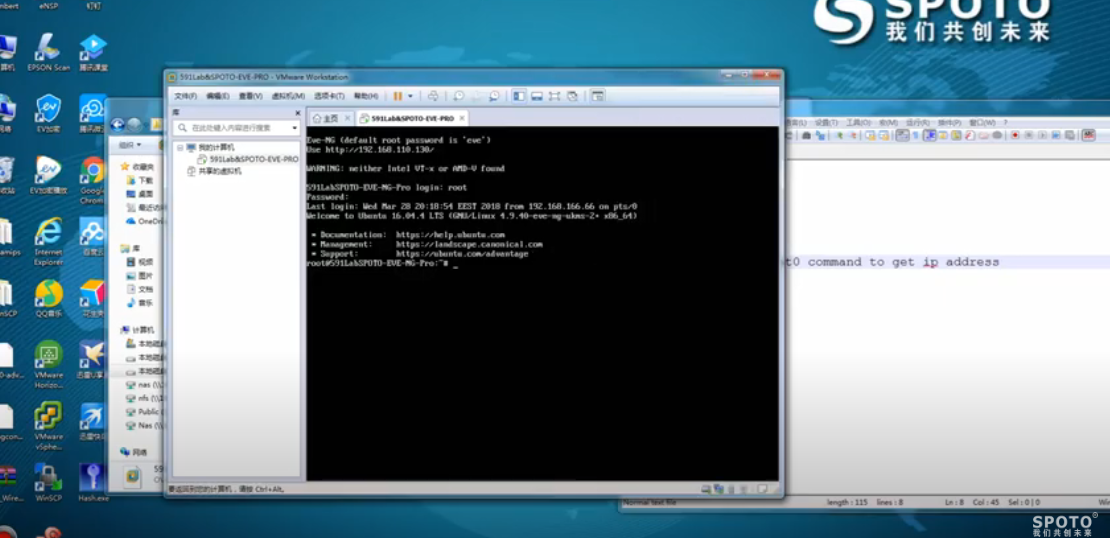Image resolution: width=1110 pixels, height=538 pixels.
Task: Click the 'length : 115' status bar entry
Action: pos(847,503)
